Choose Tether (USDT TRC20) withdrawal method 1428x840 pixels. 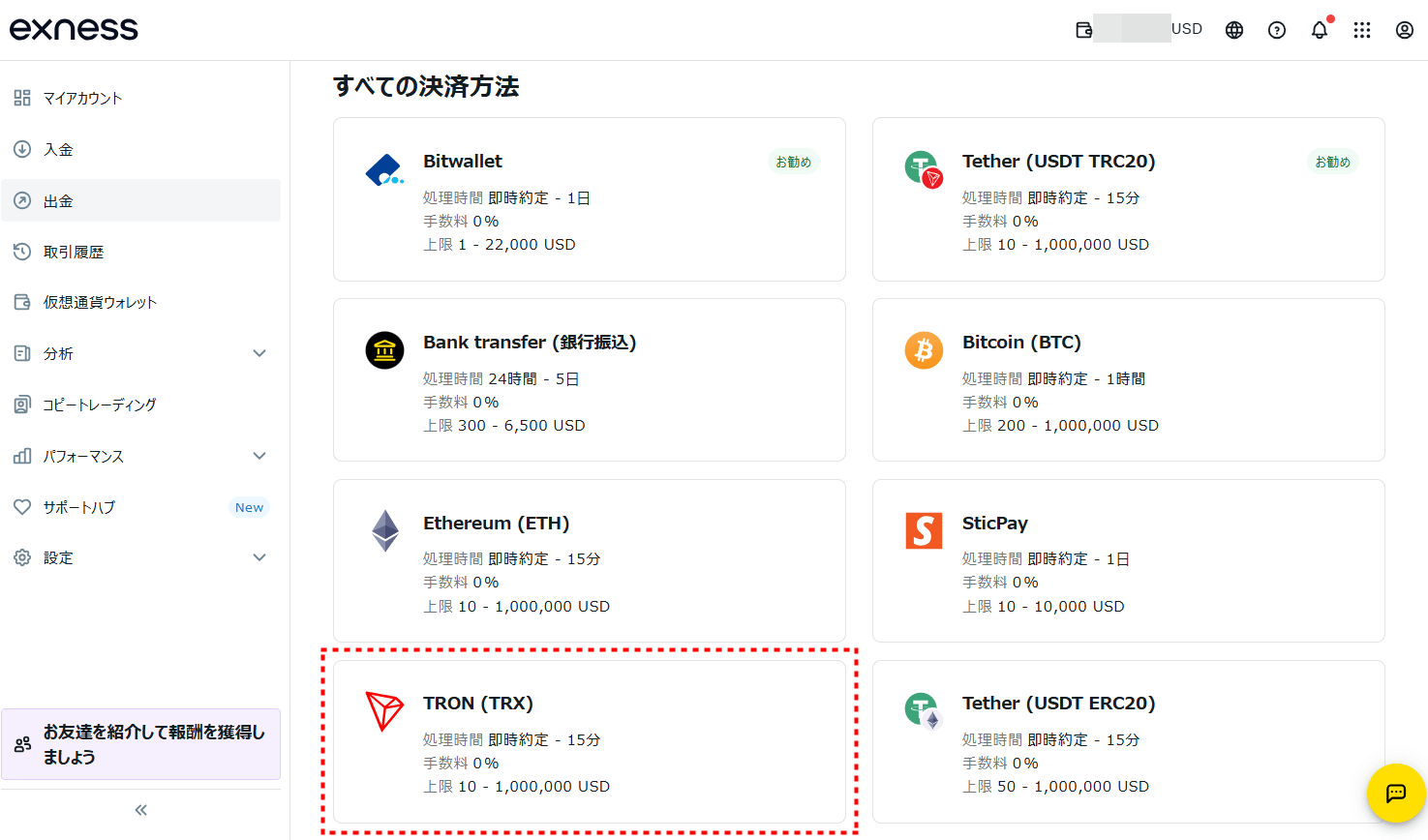tap(1129, 199)
